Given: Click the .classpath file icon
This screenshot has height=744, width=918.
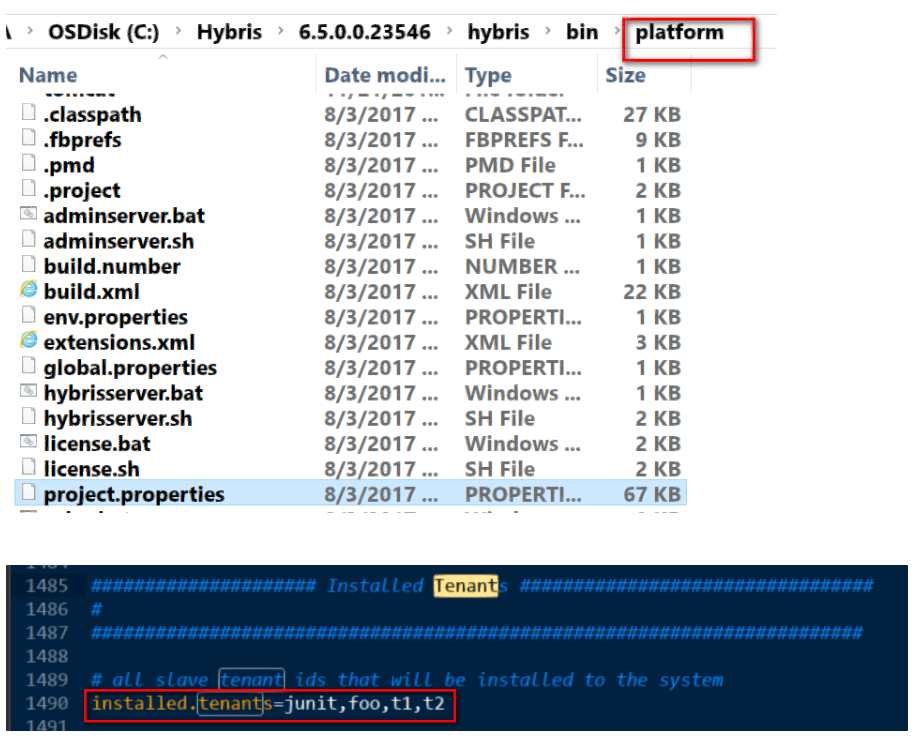Looking at the screenshot, I should 28,112.
